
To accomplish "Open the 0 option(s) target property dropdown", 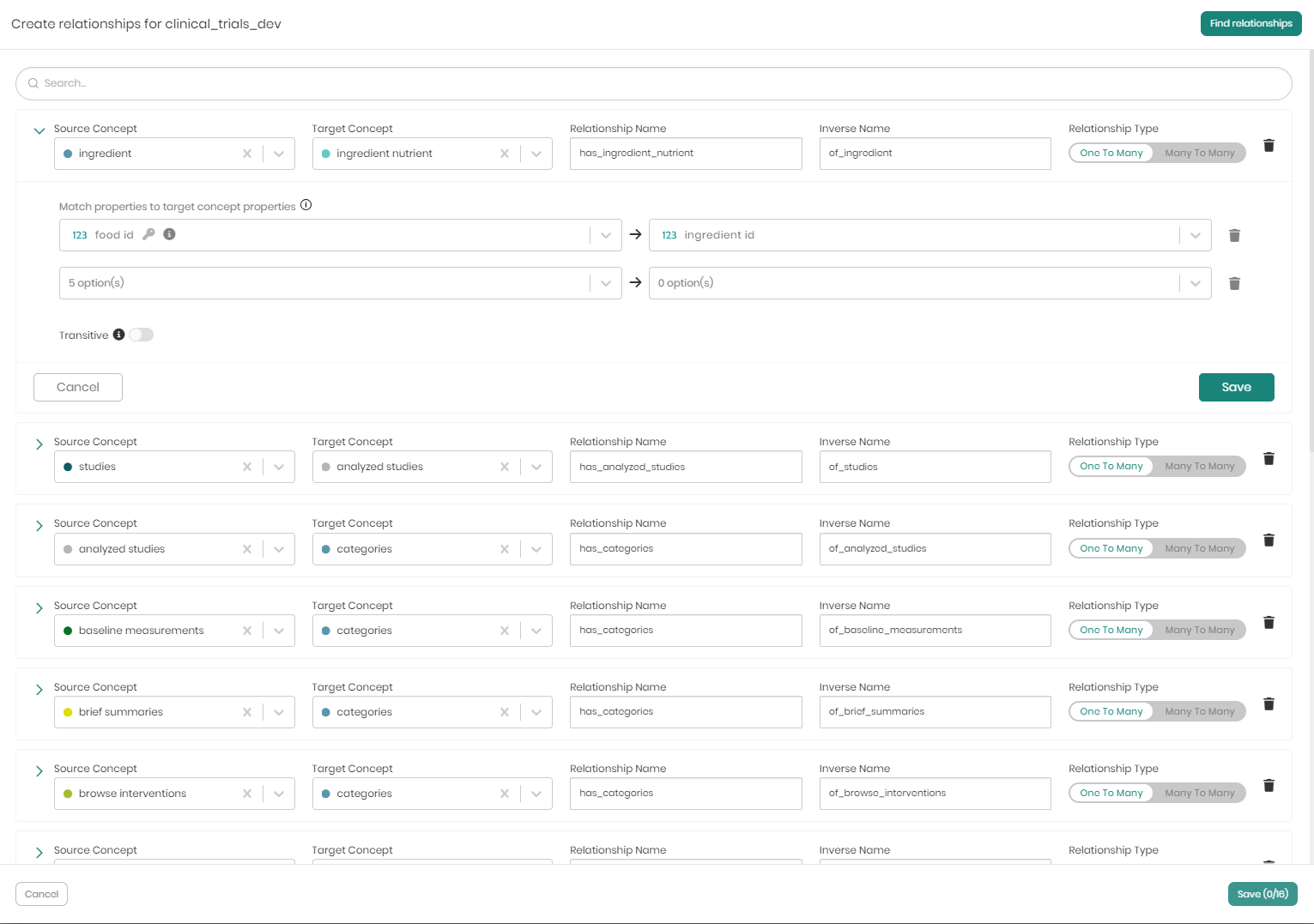I will point(1196,283).
